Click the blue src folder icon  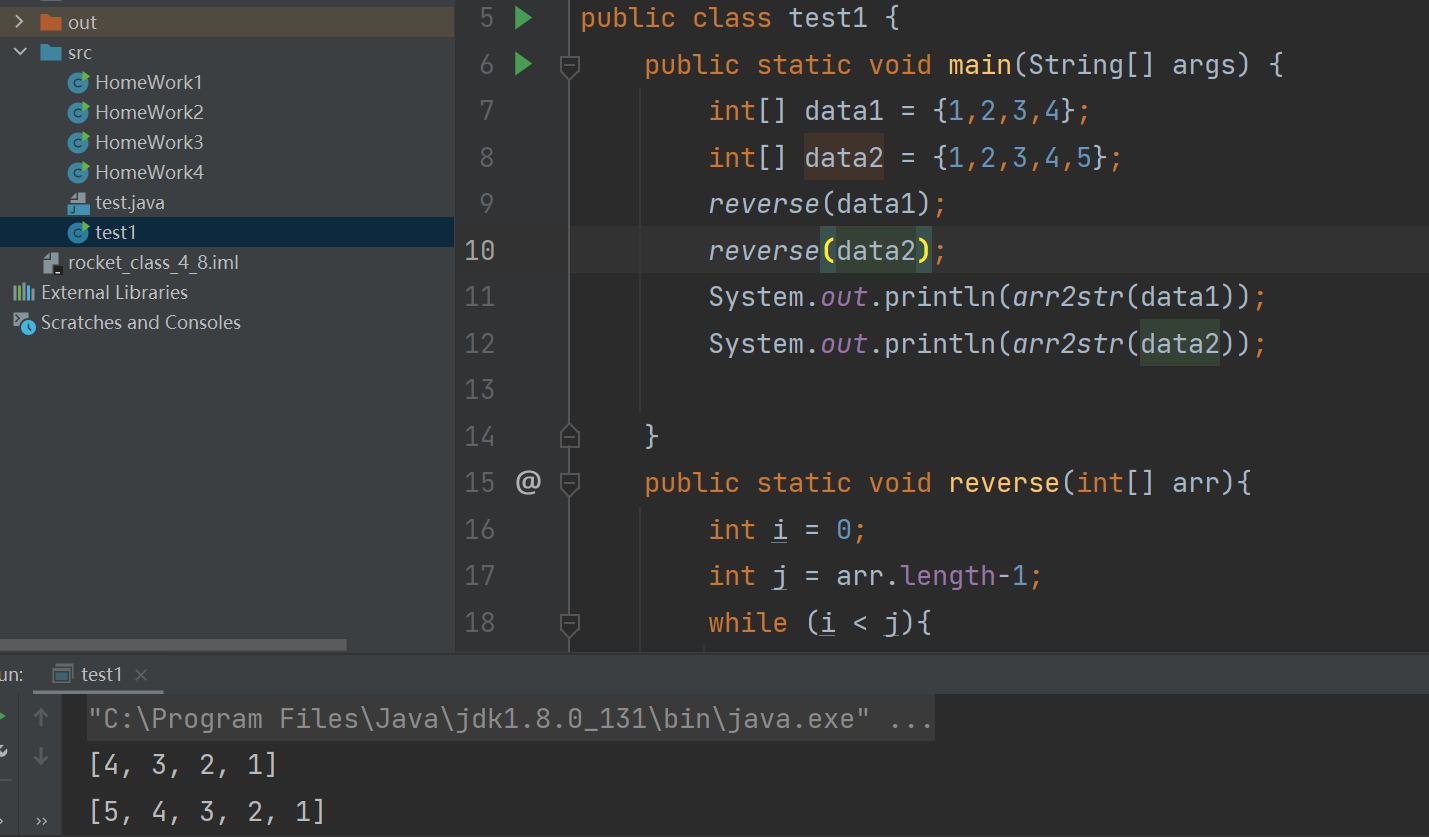pos(51,52)
